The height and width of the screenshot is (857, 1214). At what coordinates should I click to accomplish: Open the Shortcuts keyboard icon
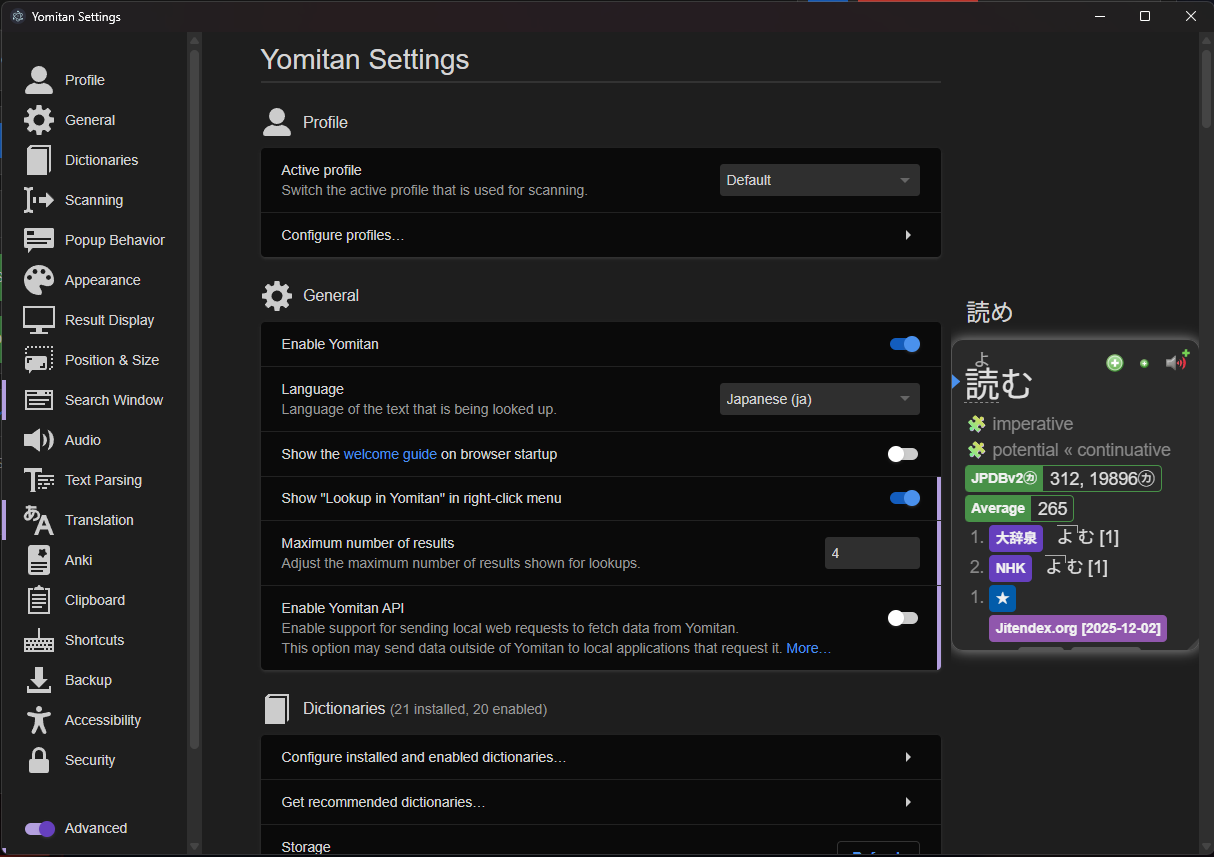39,640
